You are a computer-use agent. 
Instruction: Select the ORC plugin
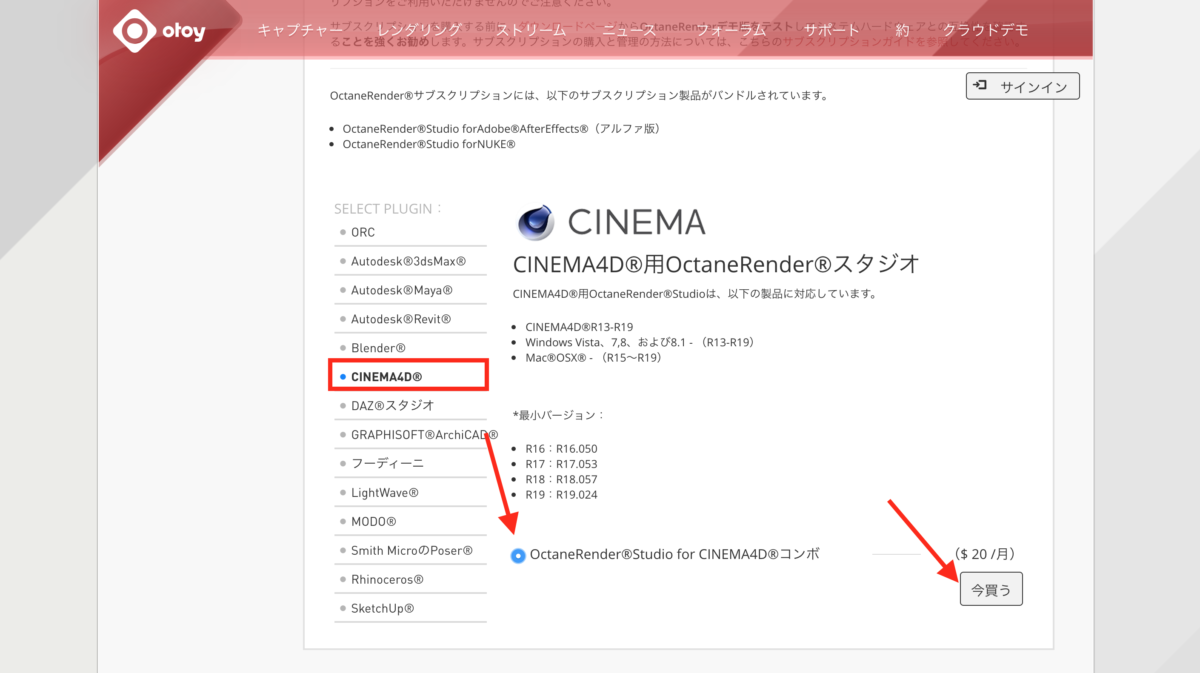pos(362,232)
